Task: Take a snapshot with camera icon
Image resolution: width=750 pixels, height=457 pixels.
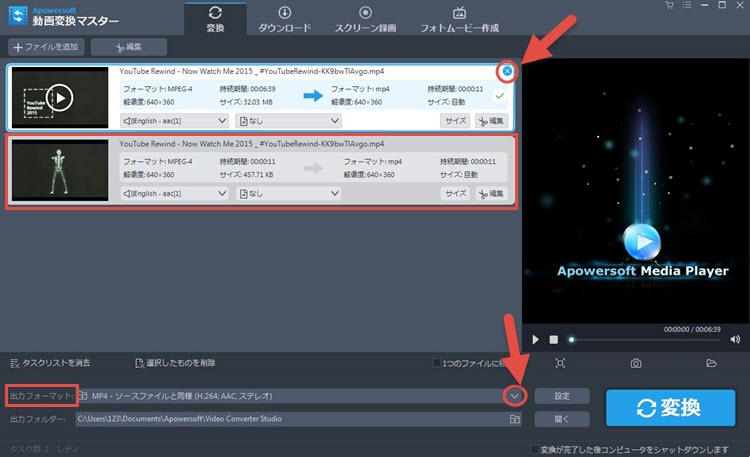Action: (636, 363)
